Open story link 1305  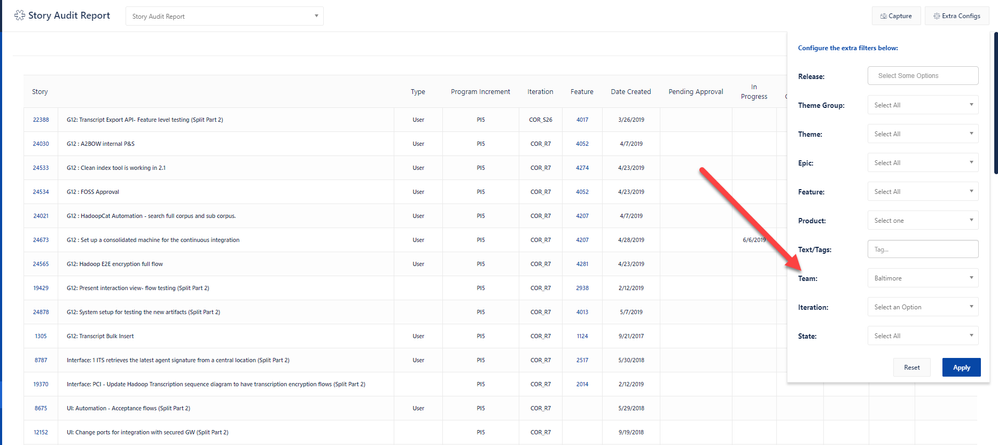[x=41, y=336]
